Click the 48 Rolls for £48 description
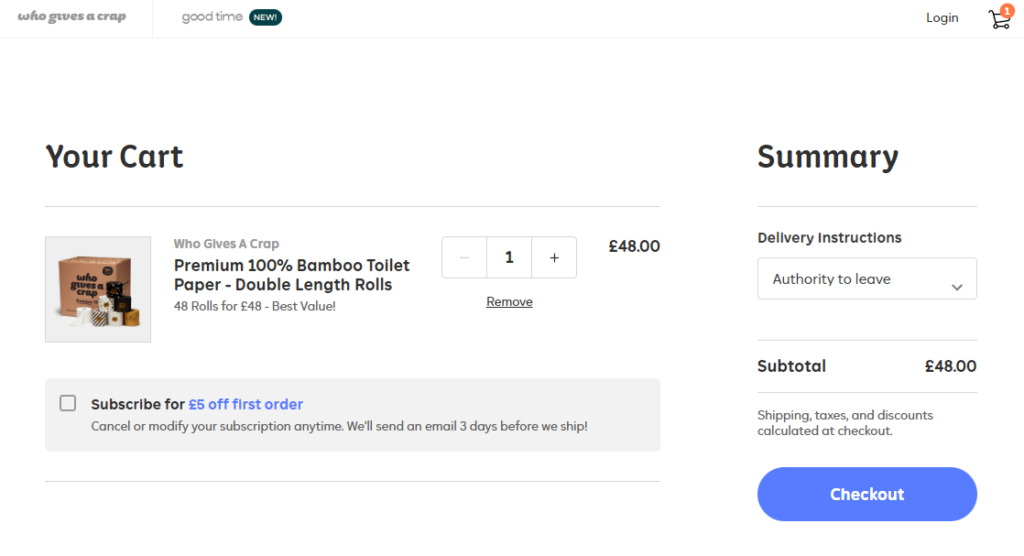 point(255,306)
